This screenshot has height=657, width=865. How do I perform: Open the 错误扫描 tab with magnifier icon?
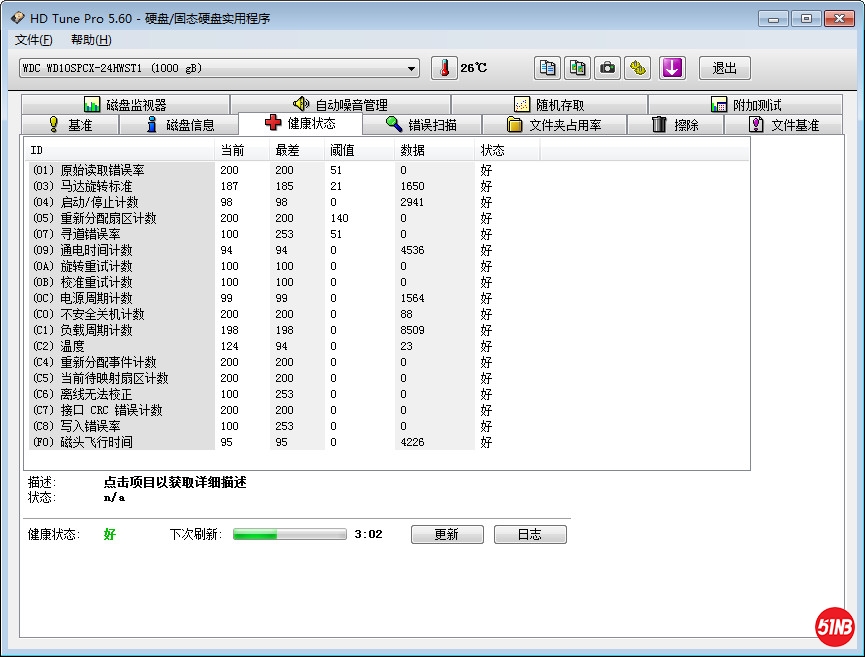click(421, 125)
